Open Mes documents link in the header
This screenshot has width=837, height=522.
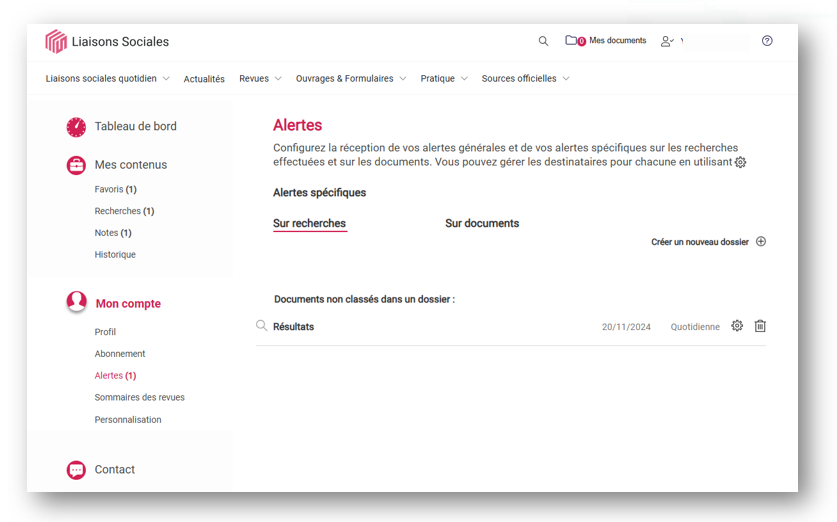tap(618, 41)
